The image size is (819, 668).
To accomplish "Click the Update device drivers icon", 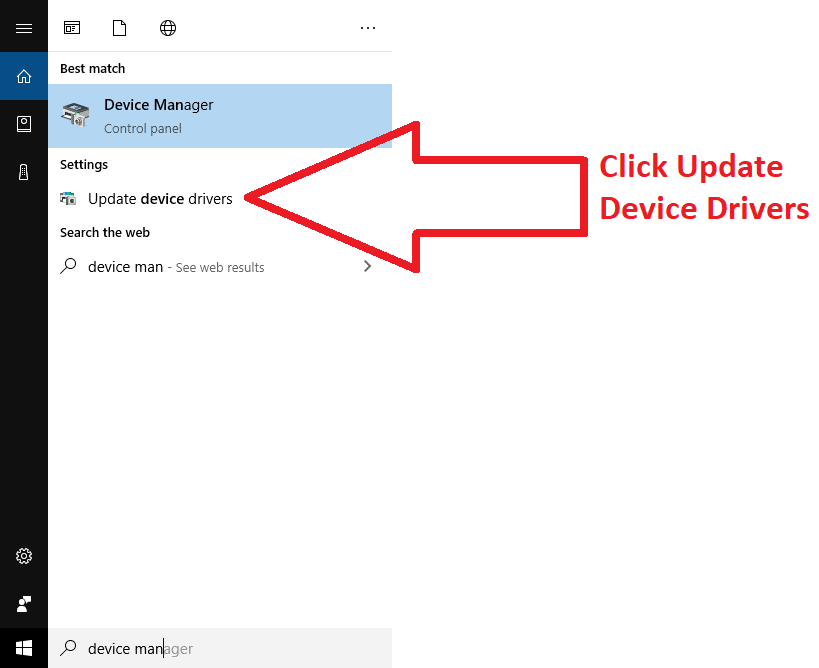I will [x=68, y=199].
